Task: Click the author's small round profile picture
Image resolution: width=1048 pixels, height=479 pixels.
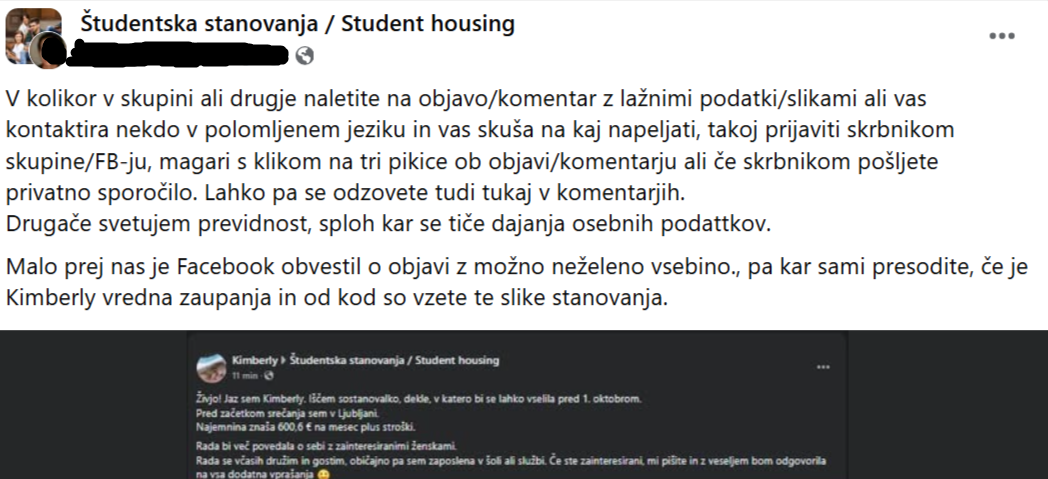Action: click(x=50, y=53)
